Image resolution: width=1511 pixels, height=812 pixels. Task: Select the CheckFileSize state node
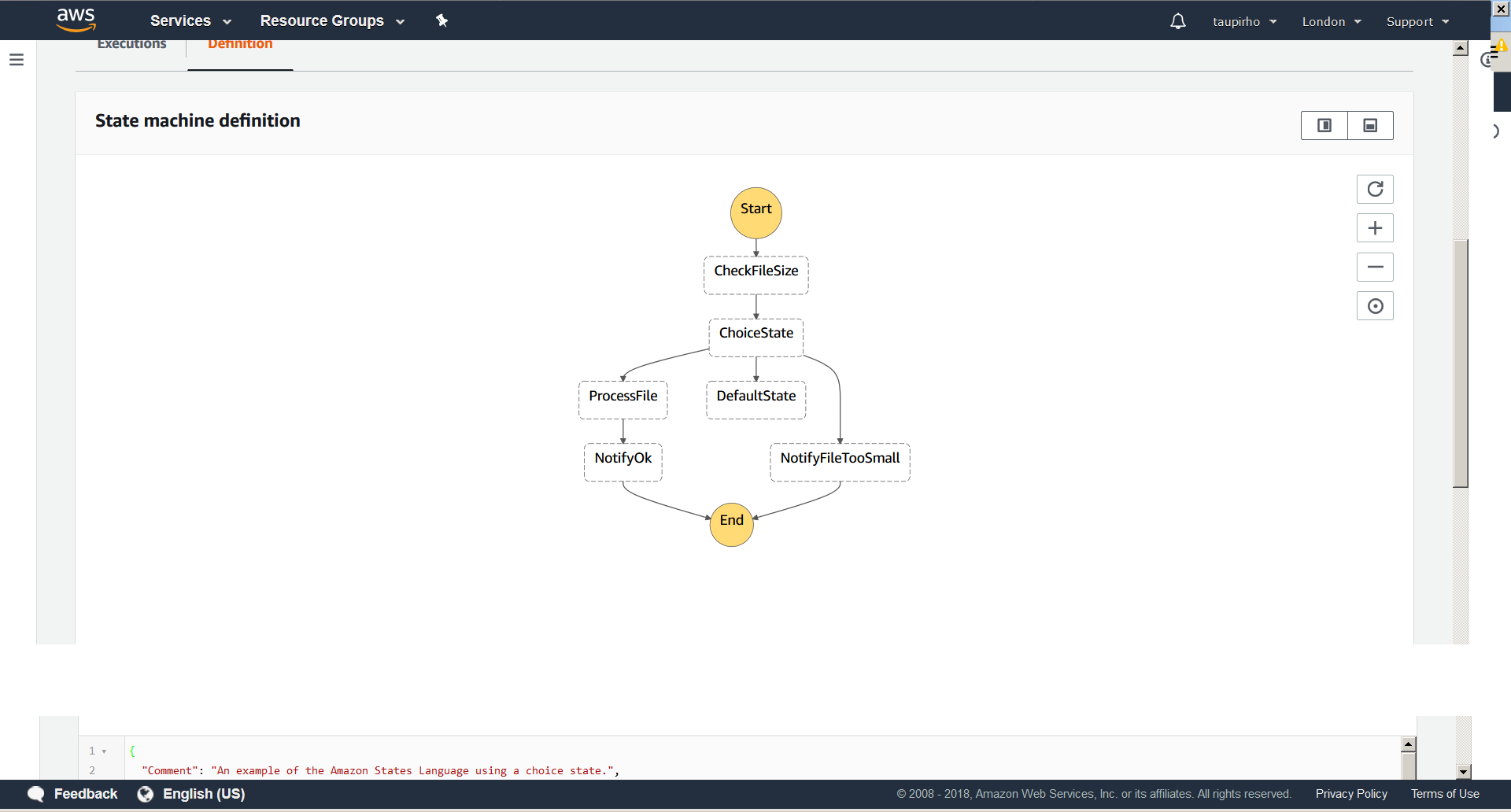(x=755, y=275)
